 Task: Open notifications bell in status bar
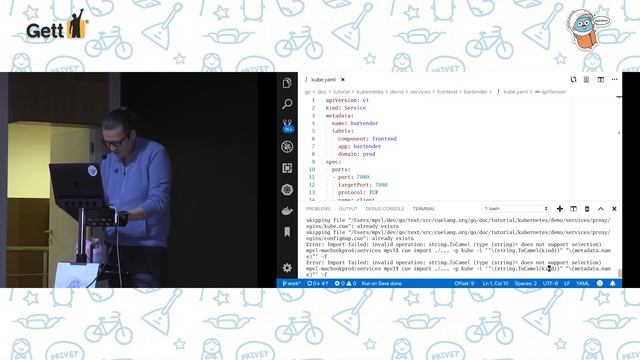[x=613, y=283]
